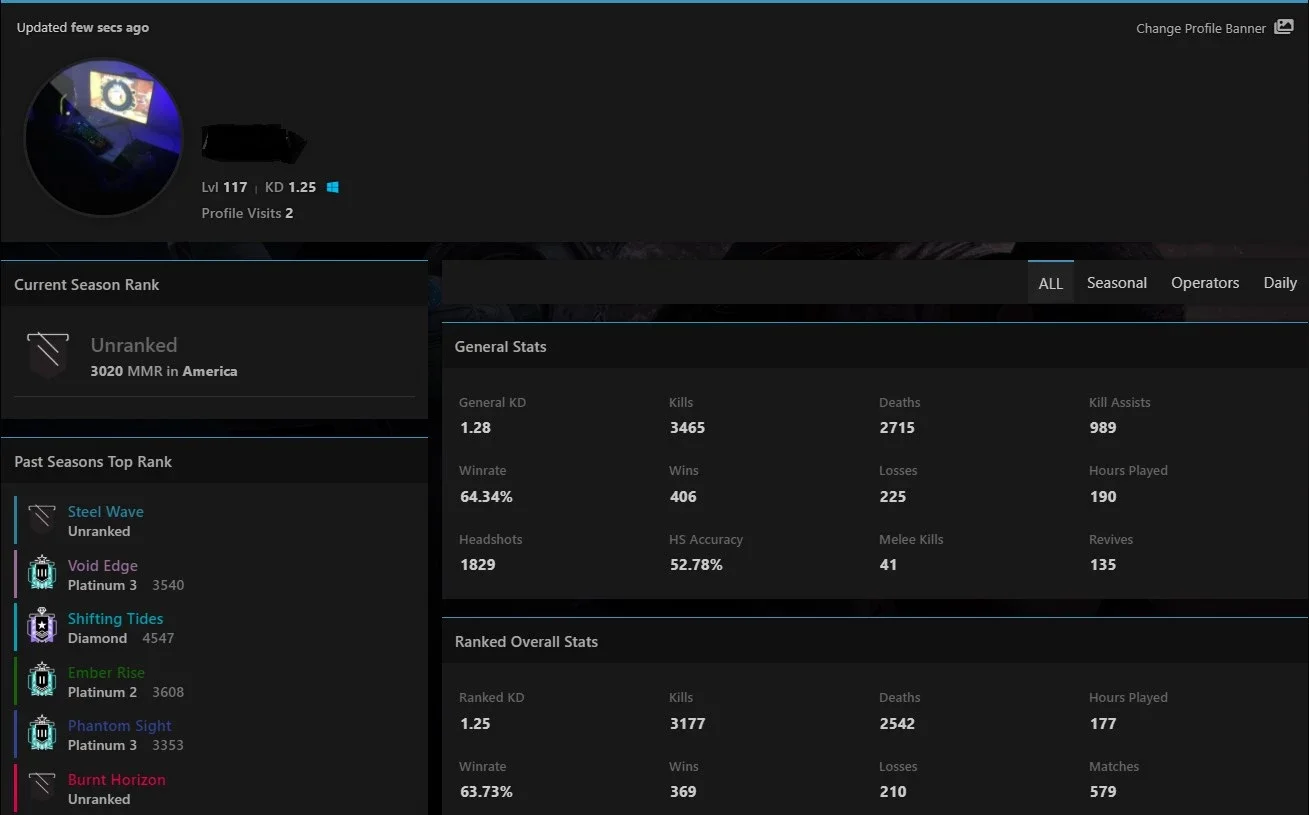The height and width of the screenshot is (815, 1309).
Task: Click the General KD value 1.28
Action: point(475,427)
